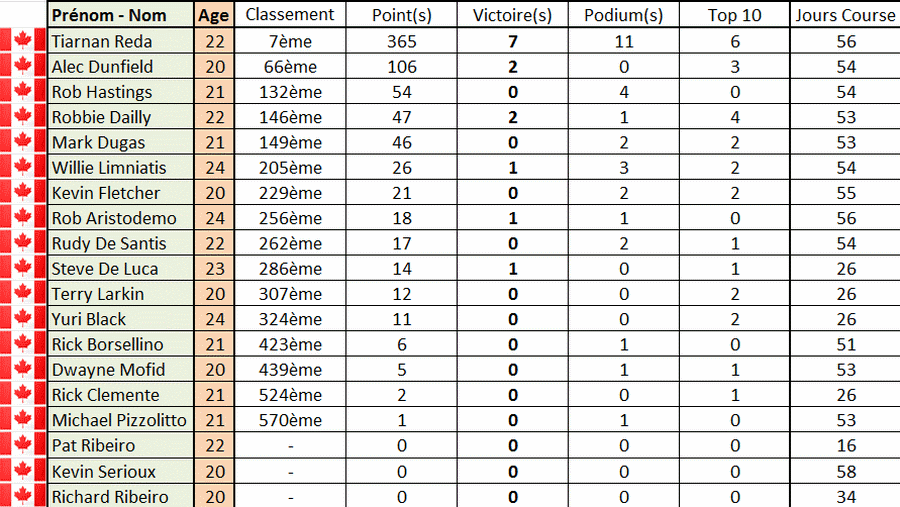Select the flag icon next to Rob Hastings

(22, 91)
